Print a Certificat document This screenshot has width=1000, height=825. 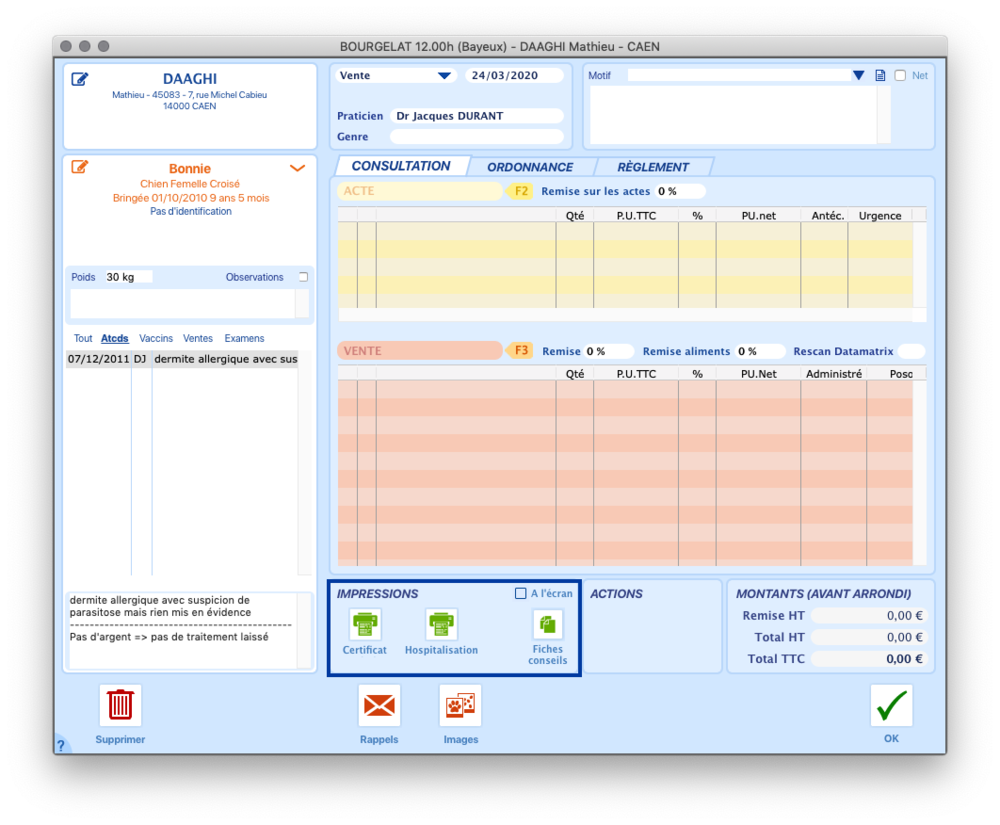[364, 625]
